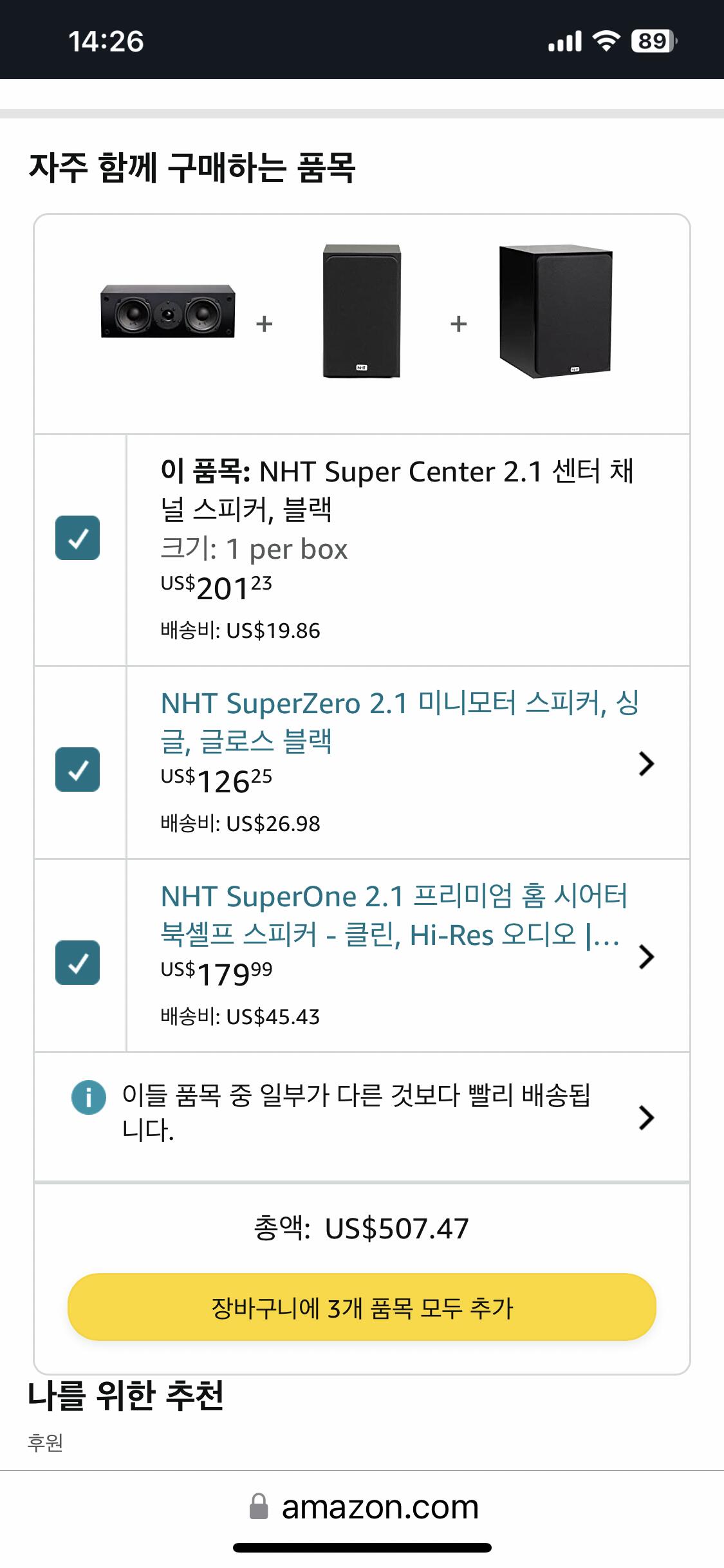
Task: Tap the cellular signal bars icon
Action: click(x=564, y=41)
